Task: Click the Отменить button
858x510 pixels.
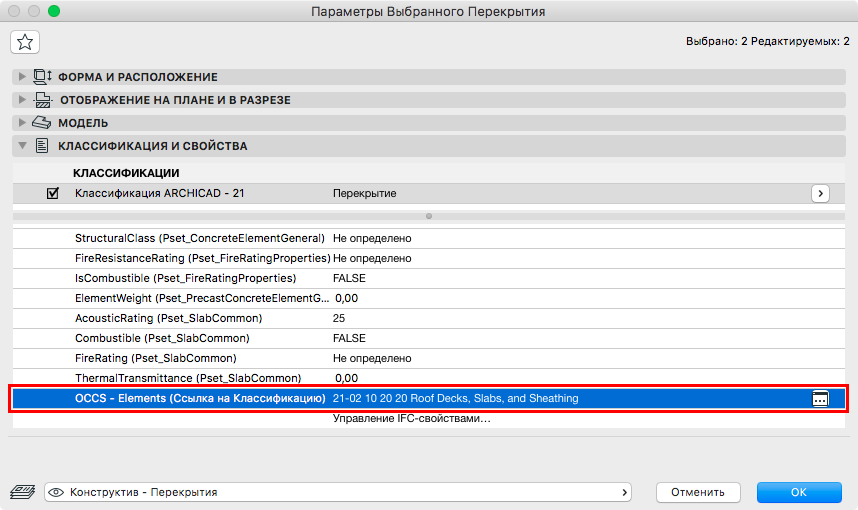Action: [x=698, y=492]
